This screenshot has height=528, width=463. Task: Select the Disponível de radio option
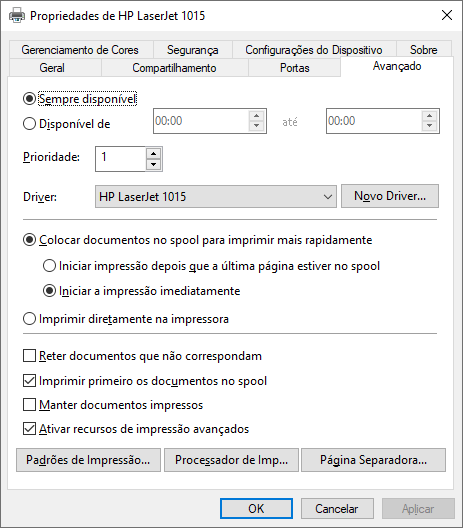(29, 124)
